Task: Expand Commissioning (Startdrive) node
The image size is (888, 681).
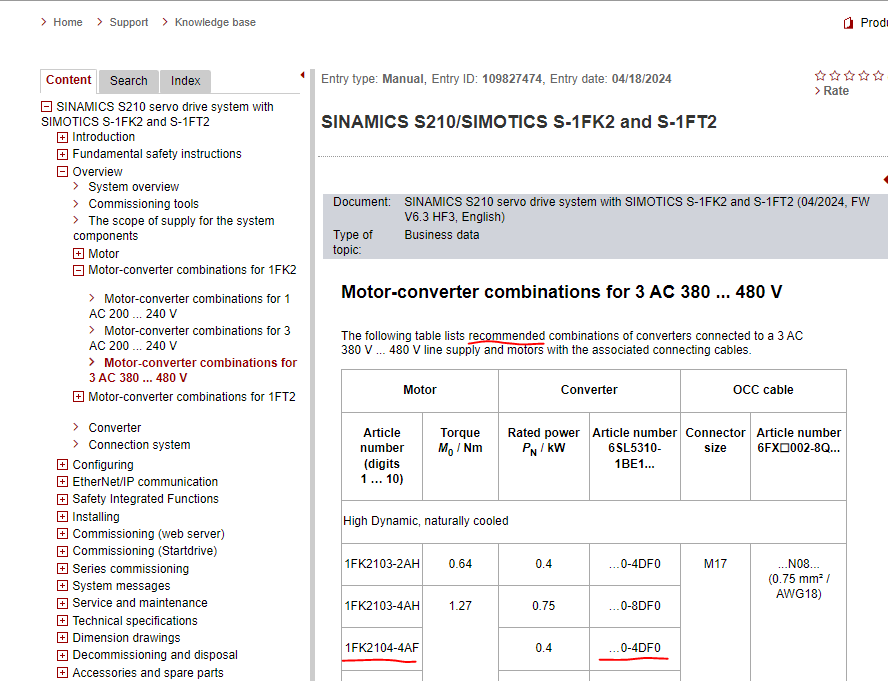Action: point(62,551)
